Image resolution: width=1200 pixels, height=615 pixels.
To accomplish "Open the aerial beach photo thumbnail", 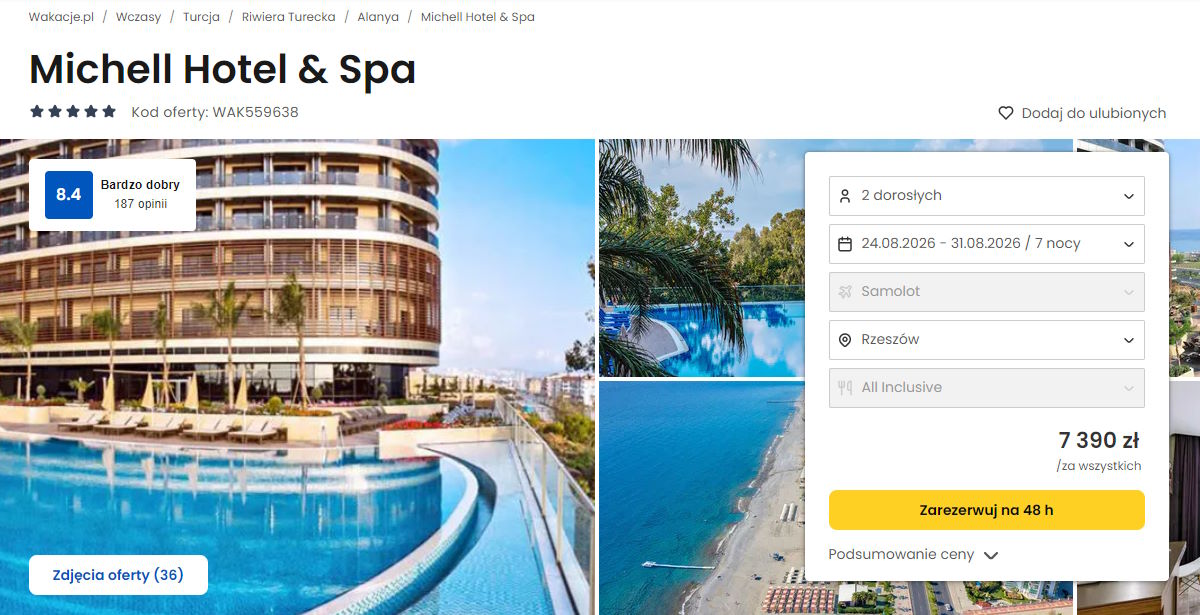I will 700,497.
